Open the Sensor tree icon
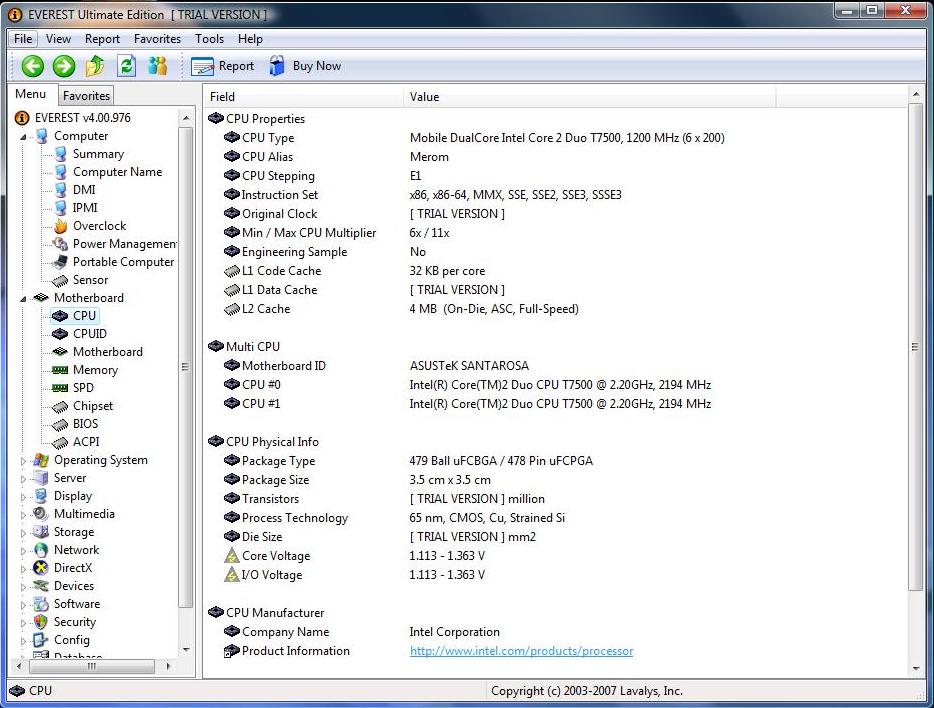This screenshot has width=934, height=708. click(x=60, y=280)
